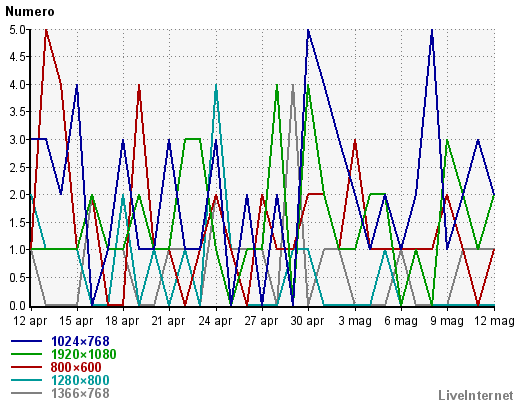Click the 1280×800 legend label
The image size is (520, 405).
click(x=80, y=380)
